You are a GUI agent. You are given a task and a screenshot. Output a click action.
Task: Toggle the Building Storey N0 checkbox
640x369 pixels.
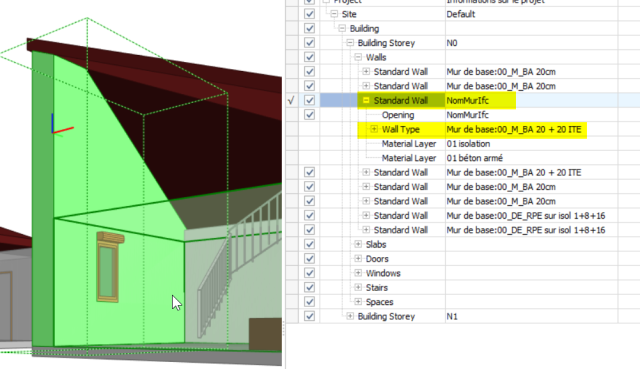(x=309, y=43)
